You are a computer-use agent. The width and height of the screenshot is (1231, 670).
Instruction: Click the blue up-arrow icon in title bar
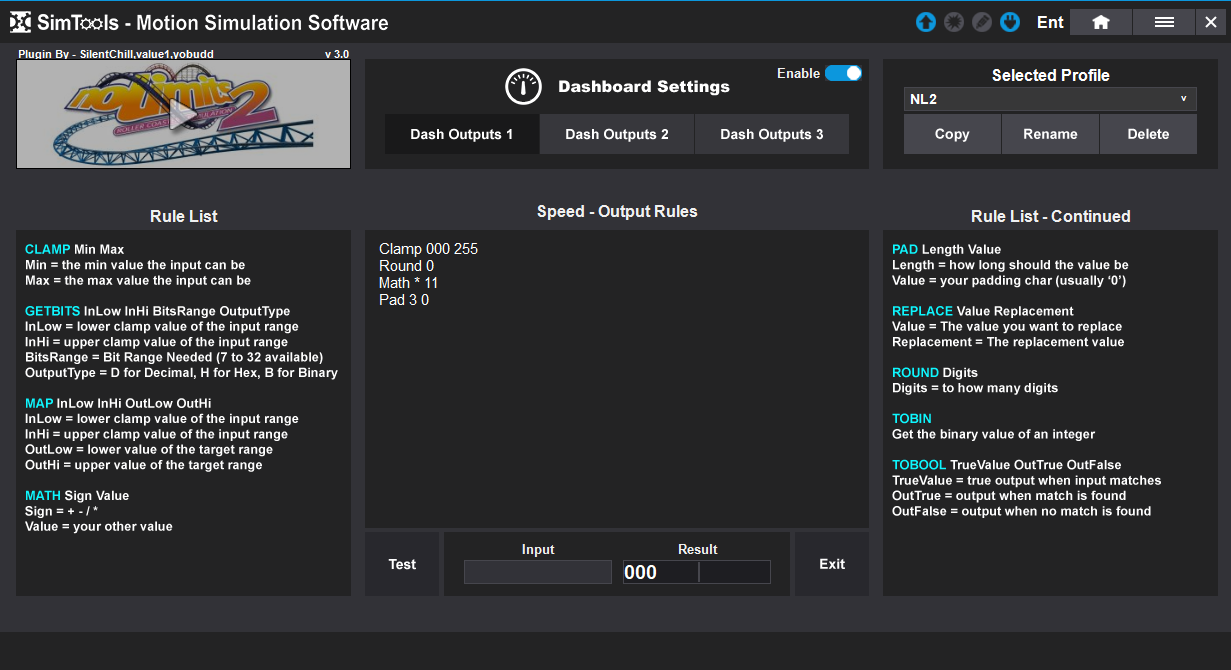[926, 22]
